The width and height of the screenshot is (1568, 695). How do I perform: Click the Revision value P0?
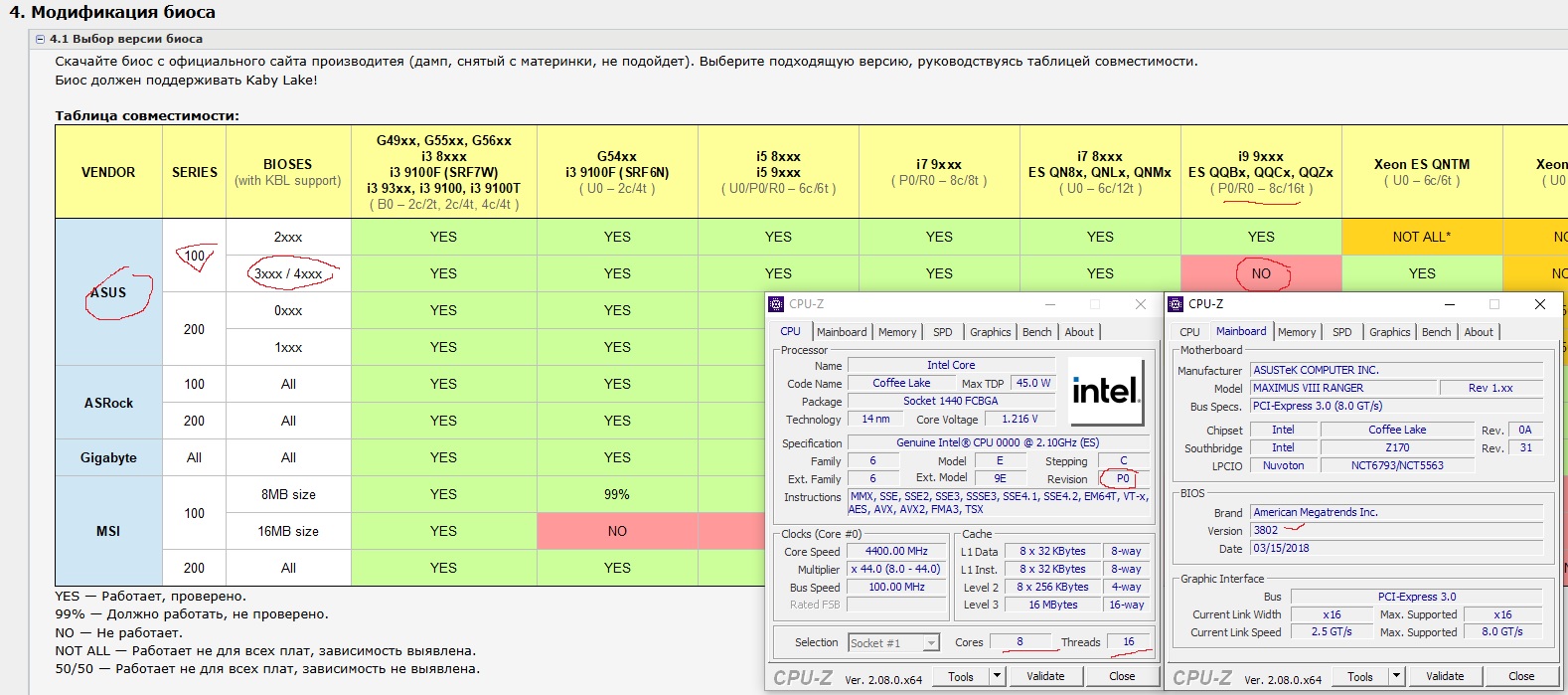point(1123,479)
